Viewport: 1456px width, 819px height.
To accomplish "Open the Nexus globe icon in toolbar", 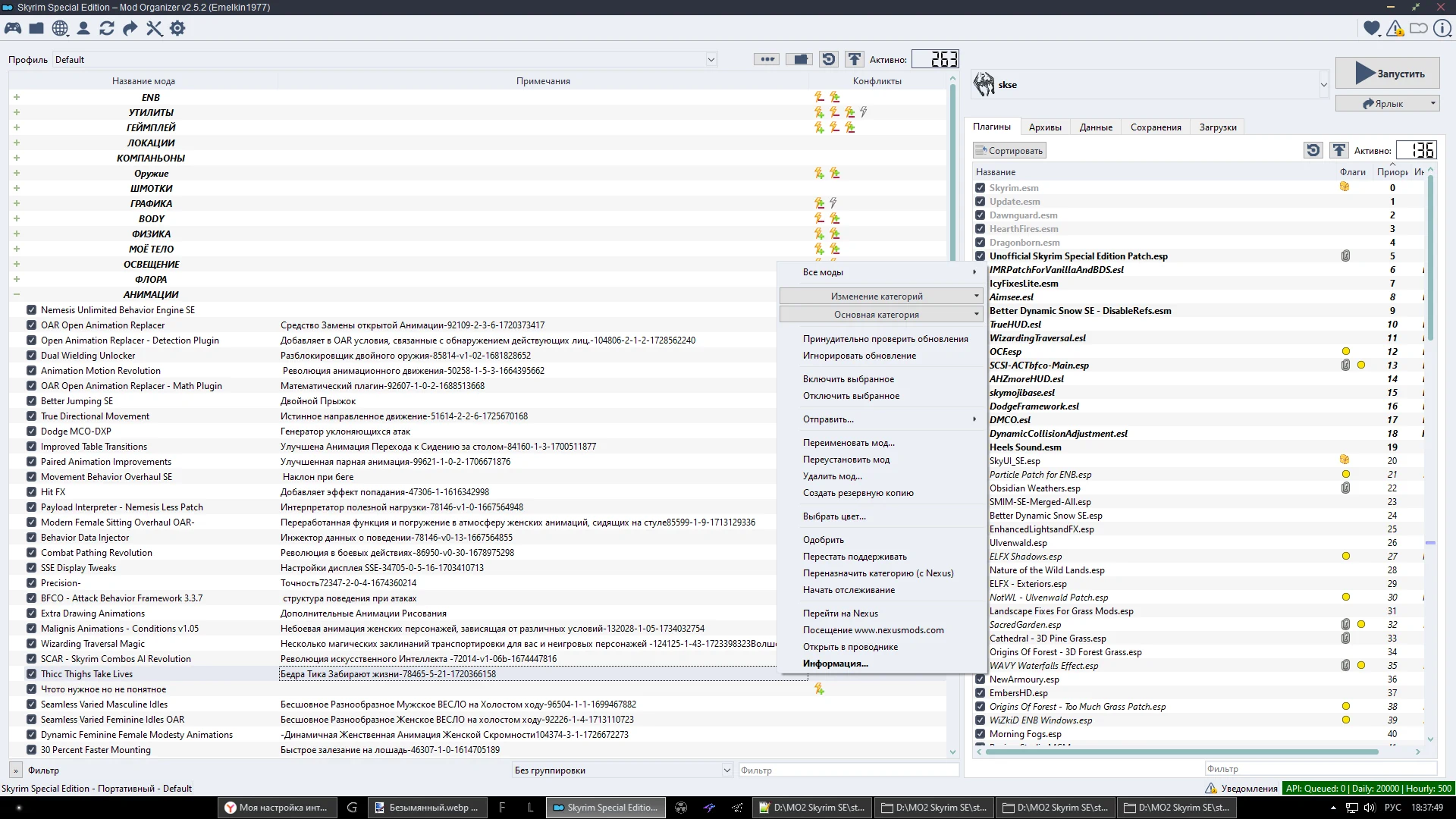I will click(60, 28).
